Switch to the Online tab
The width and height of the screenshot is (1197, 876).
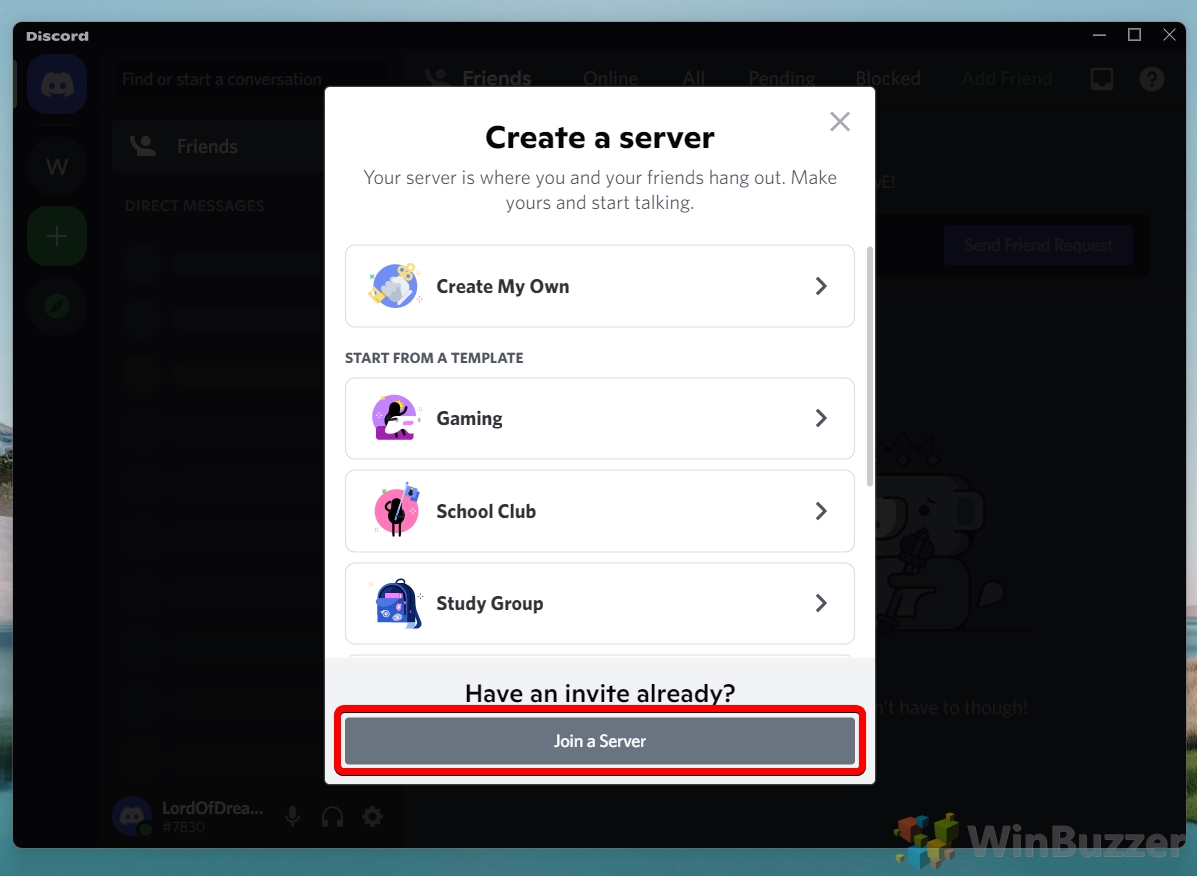(611, 79)
